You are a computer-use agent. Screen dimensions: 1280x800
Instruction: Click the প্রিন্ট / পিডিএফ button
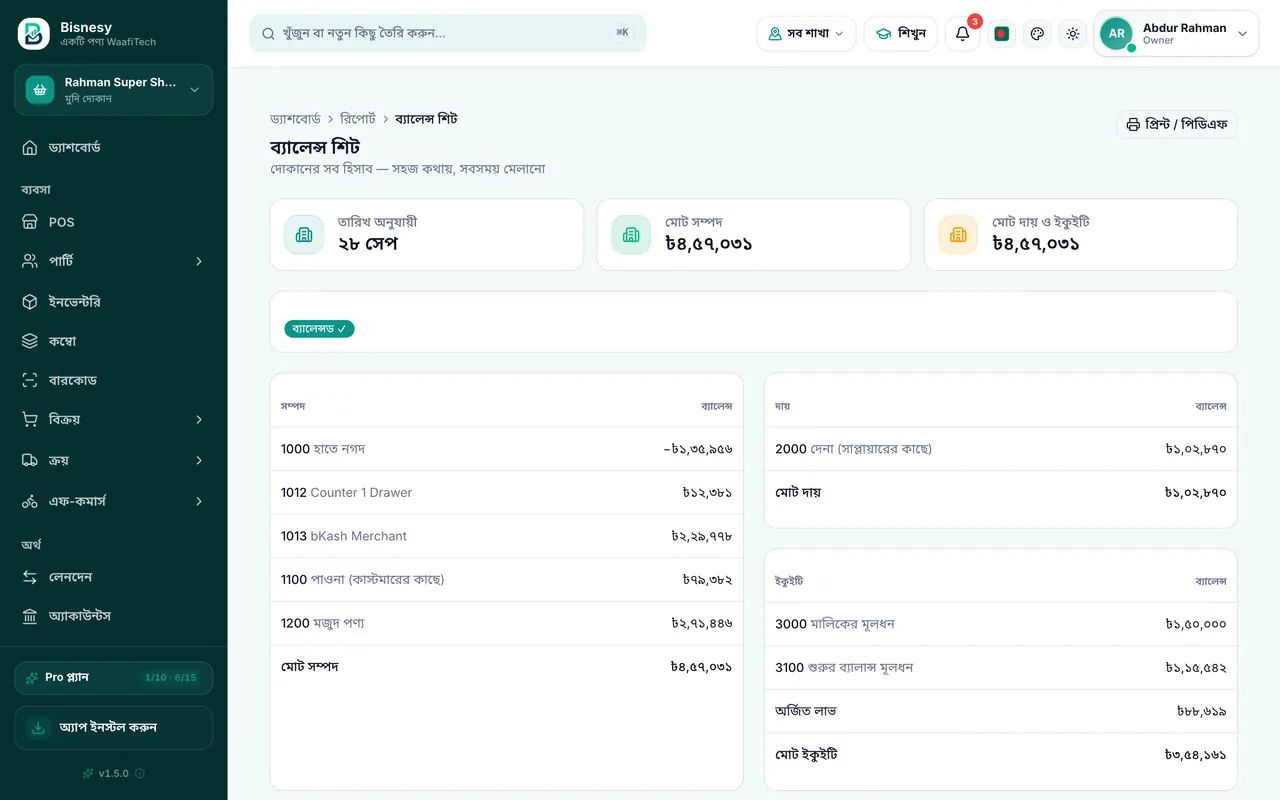click(1177, 124)
